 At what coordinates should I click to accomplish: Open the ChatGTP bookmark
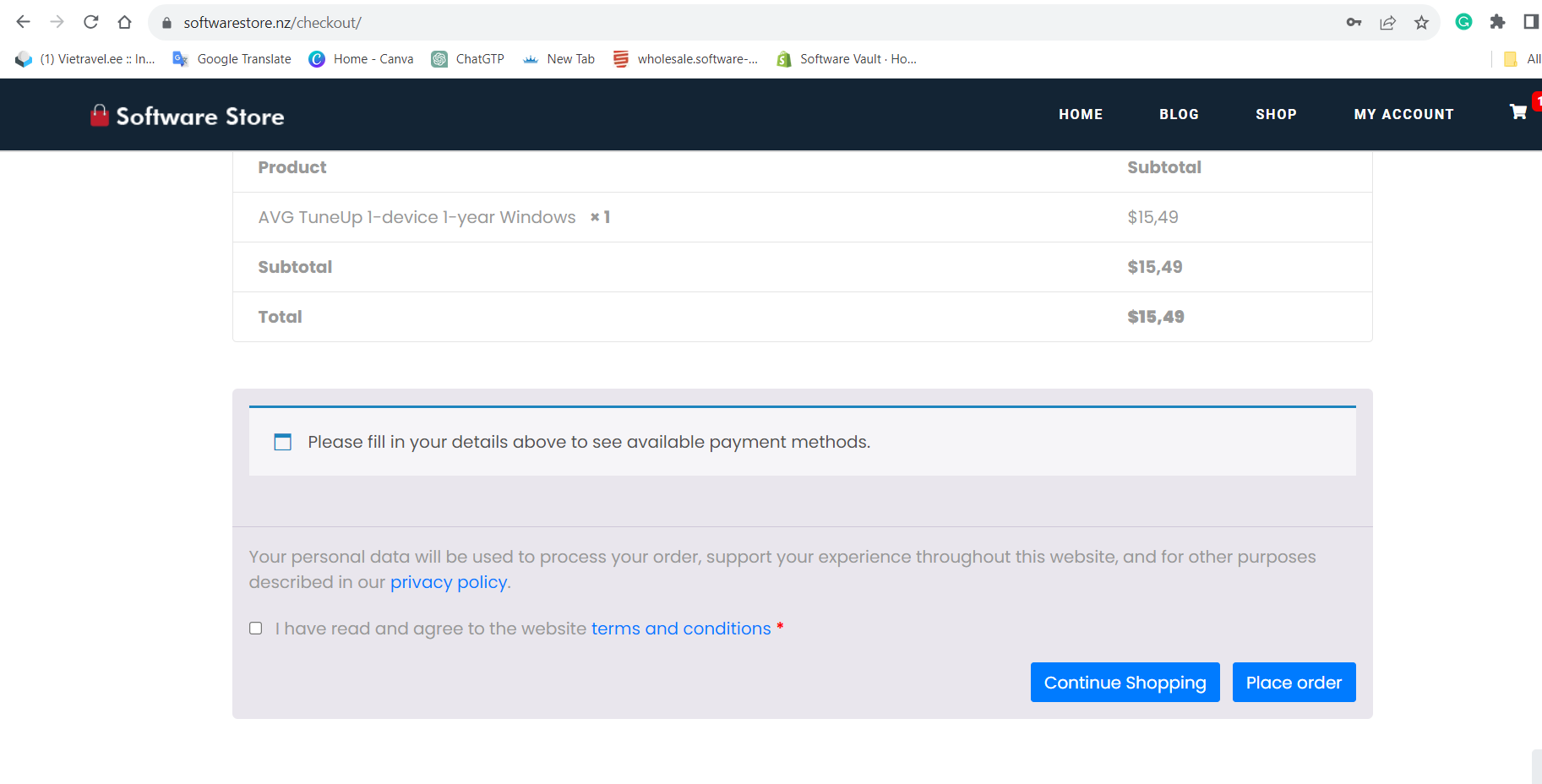(x=468, y=59)
